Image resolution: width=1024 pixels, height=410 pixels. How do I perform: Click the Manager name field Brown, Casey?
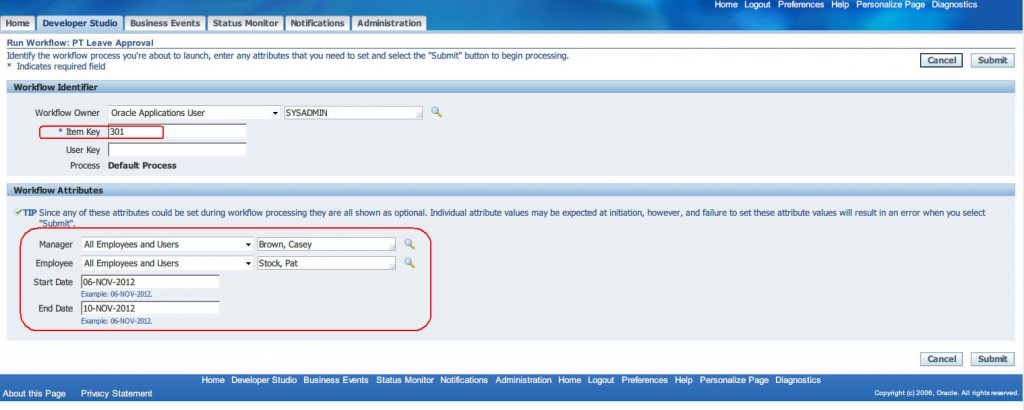click(327, 244)
